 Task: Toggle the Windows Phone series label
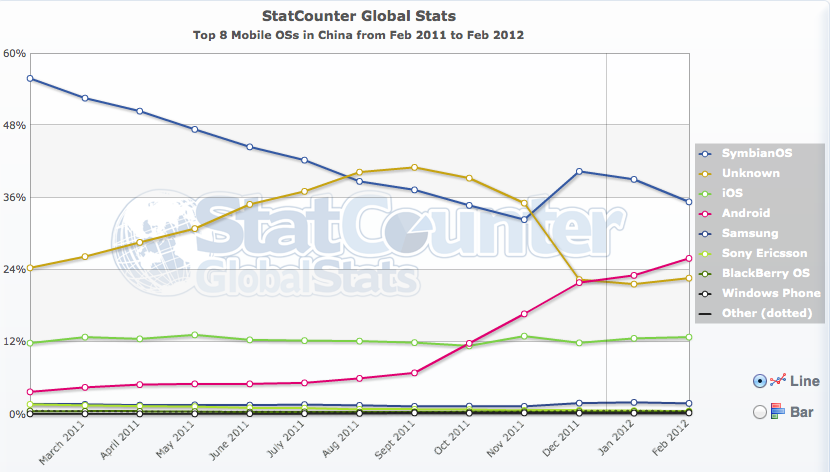click(771, 293)
